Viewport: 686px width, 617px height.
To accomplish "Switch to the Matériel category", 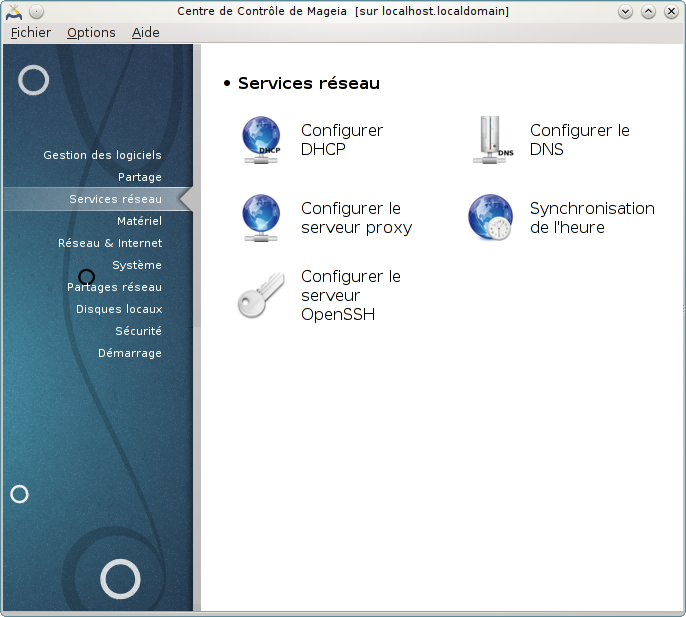I will (139, 221).
